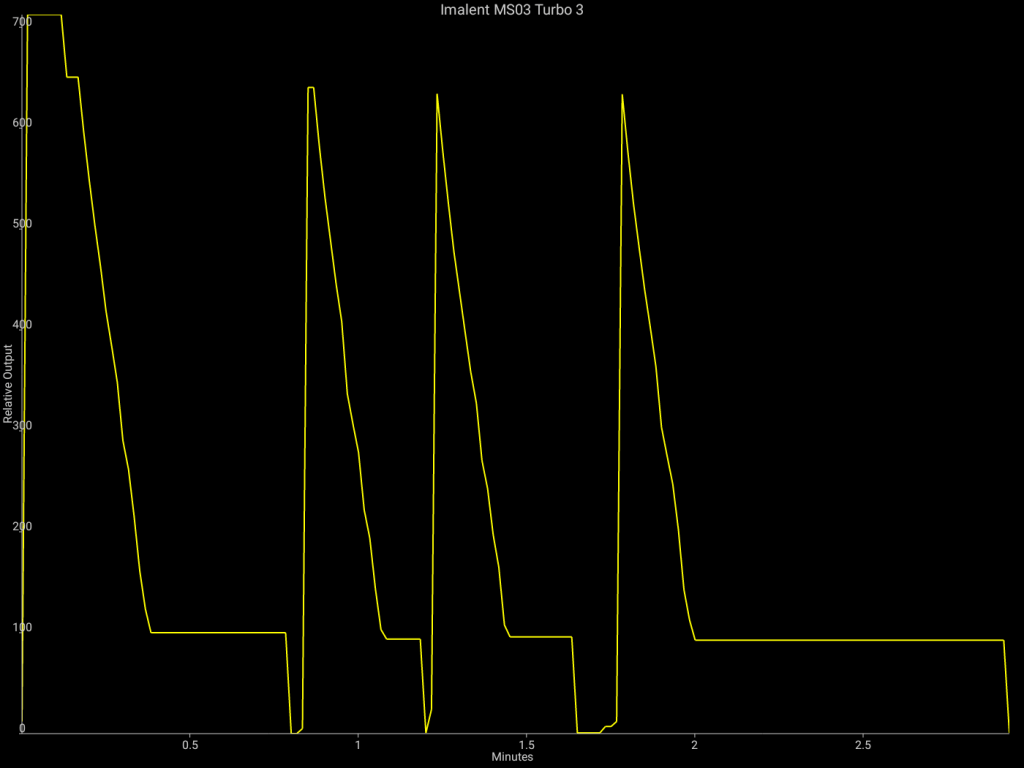Click the Minutes x-axis label
The height and width of the screenshot is (768, 1024).
click(512, 757)
